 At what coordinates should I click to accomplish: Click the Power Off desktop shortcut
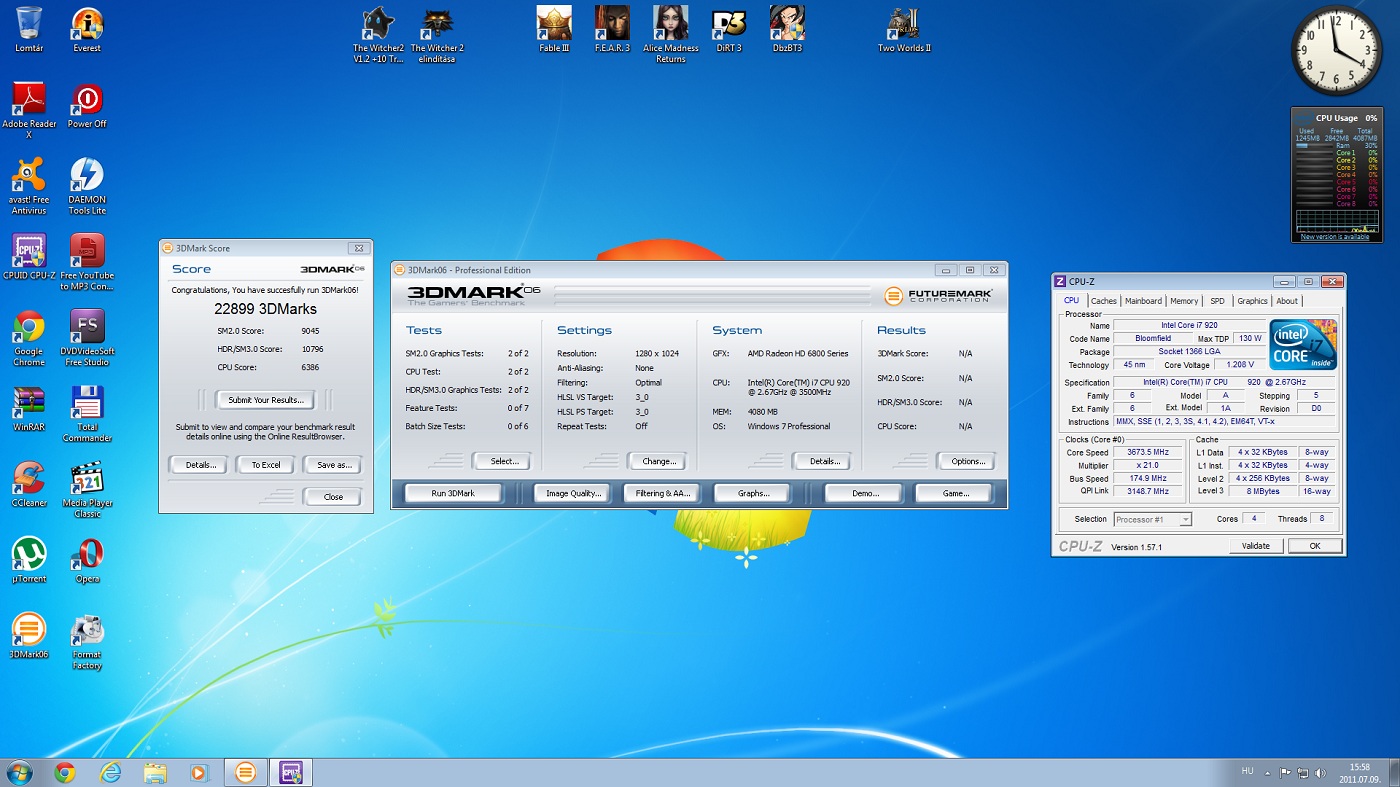[x=87, y=106]
